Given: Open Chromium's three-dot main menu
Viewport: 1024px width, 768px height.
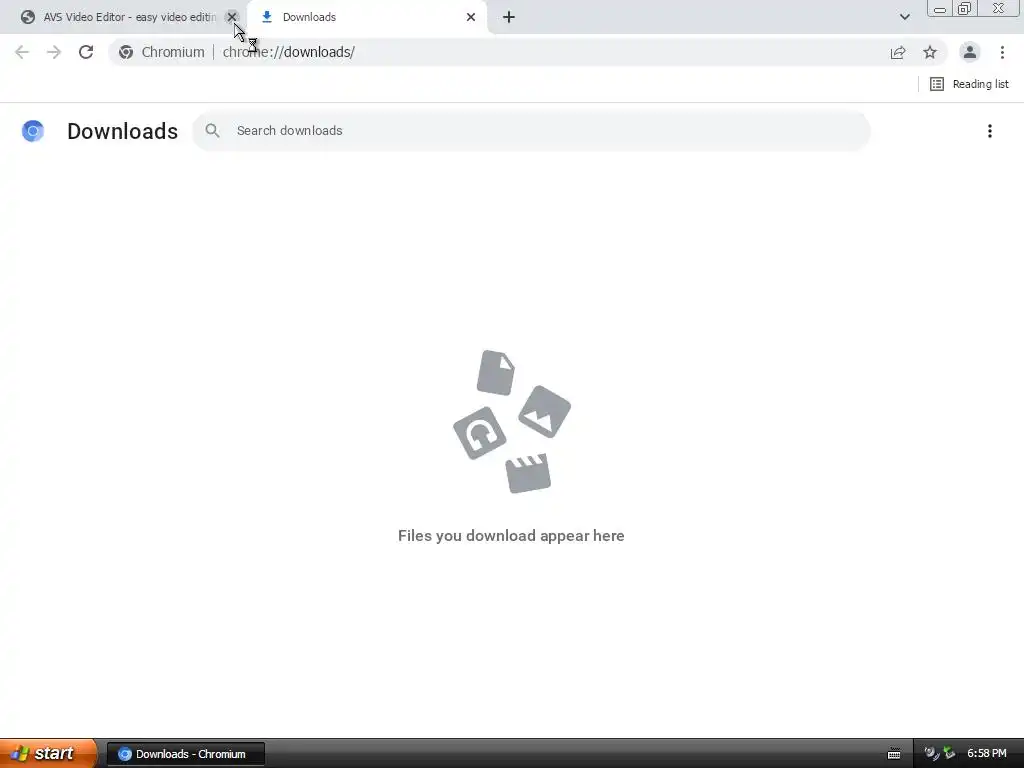Looking at the screenshot, I should pyautogui.click(x=1002, y=52).
